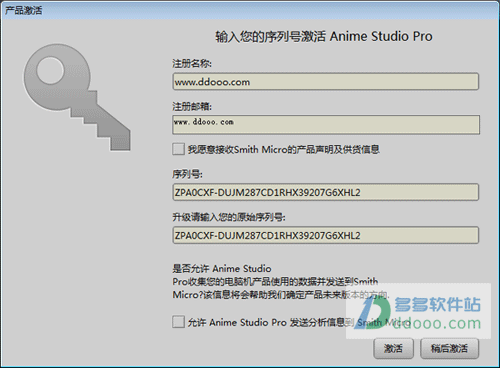Focus the 序列号 serial number field
The width and height of the screenshot is (500, 368).
pos(326,192)
